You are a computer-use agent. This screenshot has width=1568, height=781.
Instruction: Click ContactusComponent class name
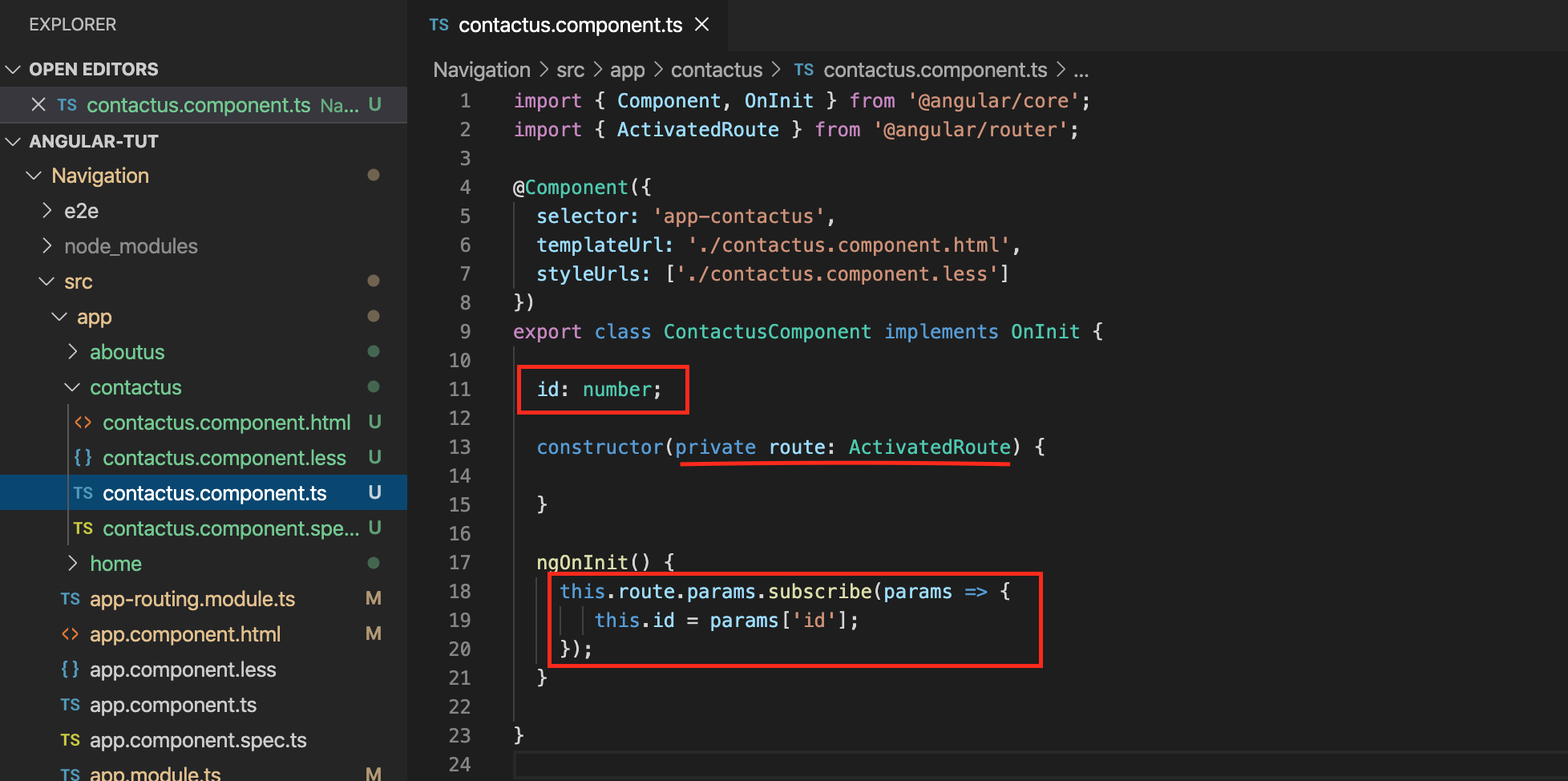click(x=766, y=331)
